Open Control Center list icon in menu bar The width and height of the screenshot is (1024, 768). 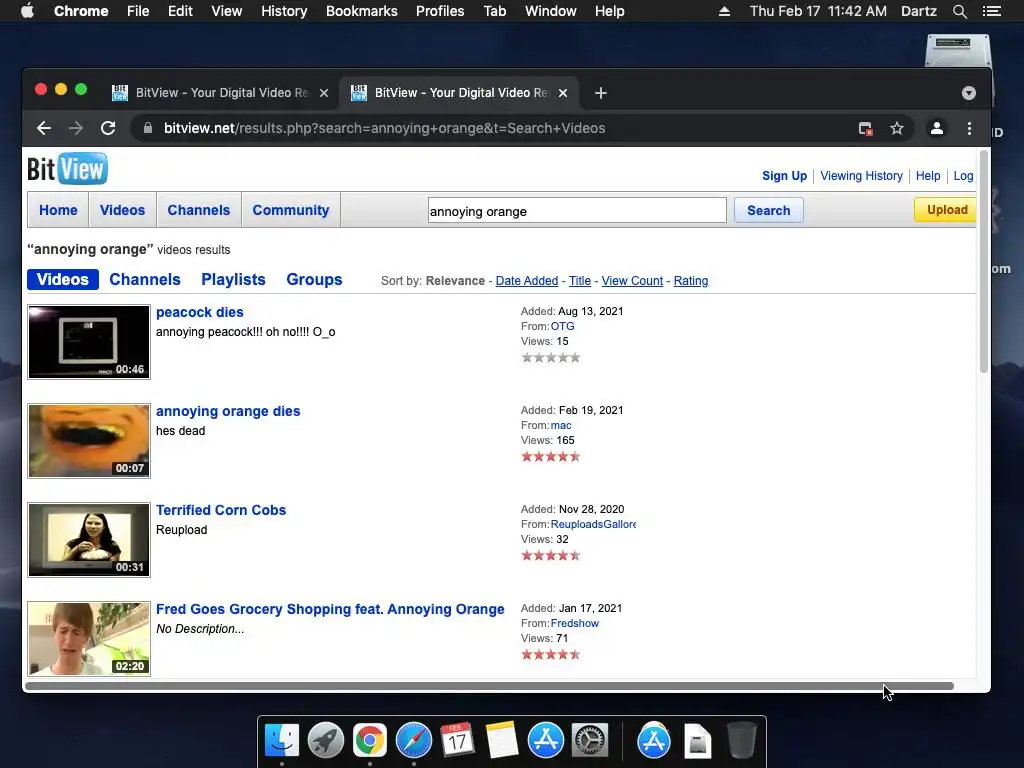(991, 11)
